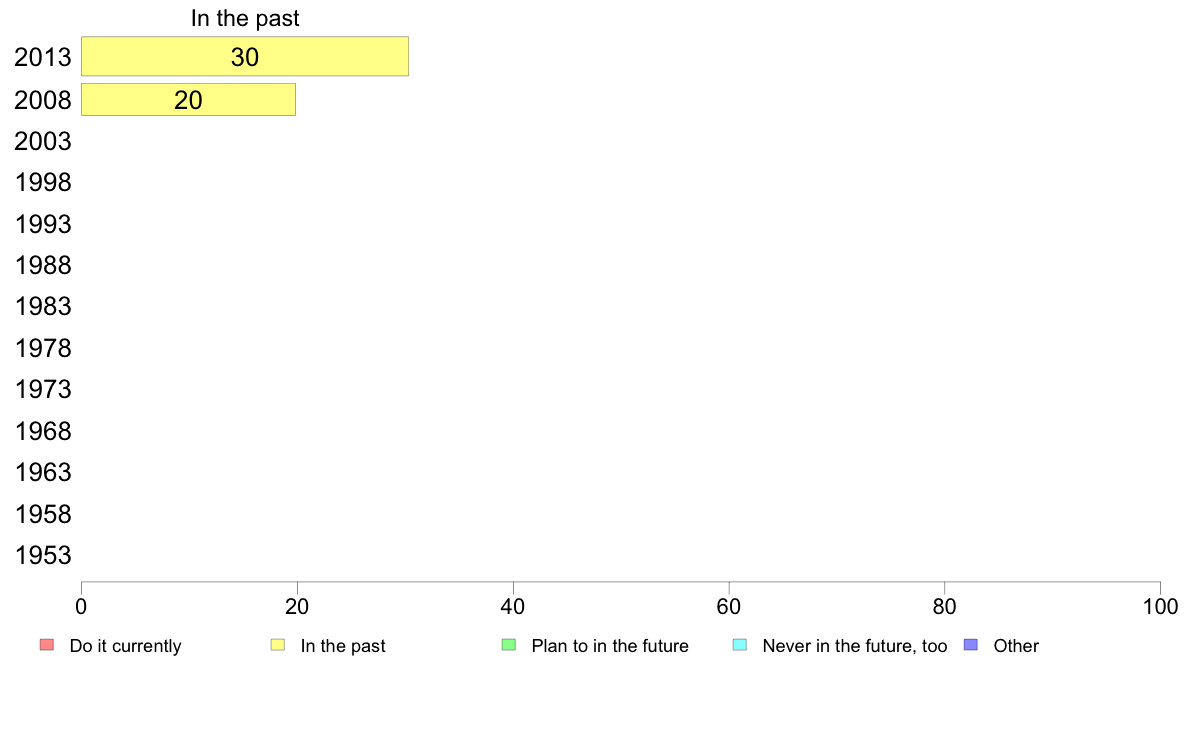Screen dimensions: 1188x736
Task: Click the yellow In the past swatch
Action: [x=278, y=645]
